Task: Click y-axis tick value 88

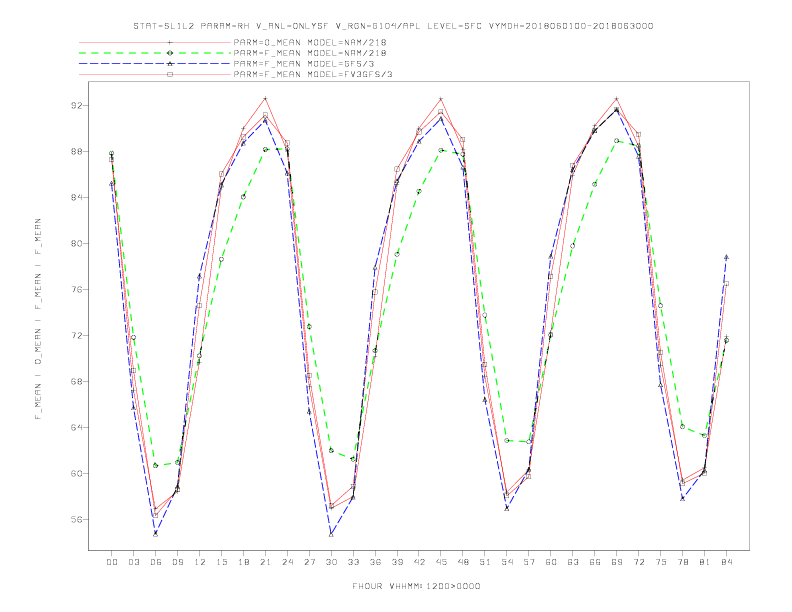Action: pyautogui.click(x=77, y=151)
